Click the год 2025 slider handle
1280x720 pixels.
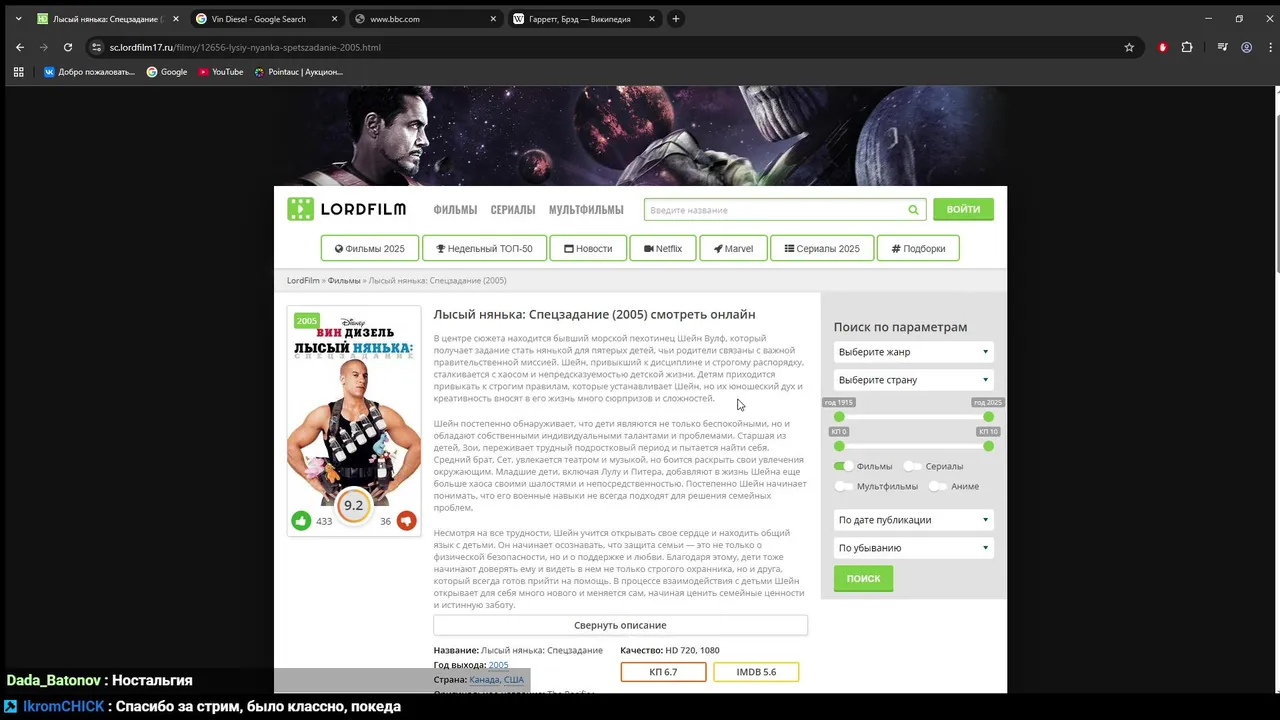coord(988,417)
